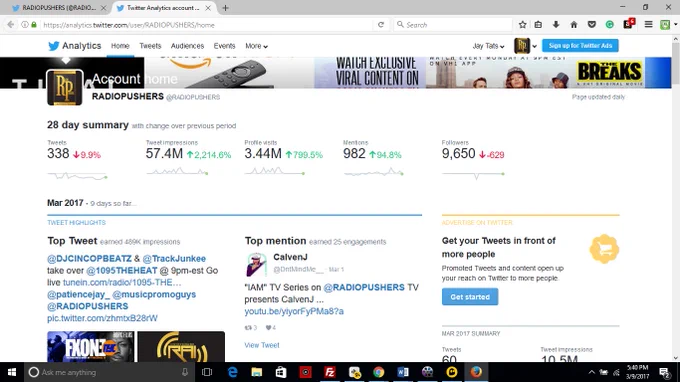The width and height of the screenshot is (680, 382).
Task: Open the @musicpromoguys mention link
Action: (154, 294)
